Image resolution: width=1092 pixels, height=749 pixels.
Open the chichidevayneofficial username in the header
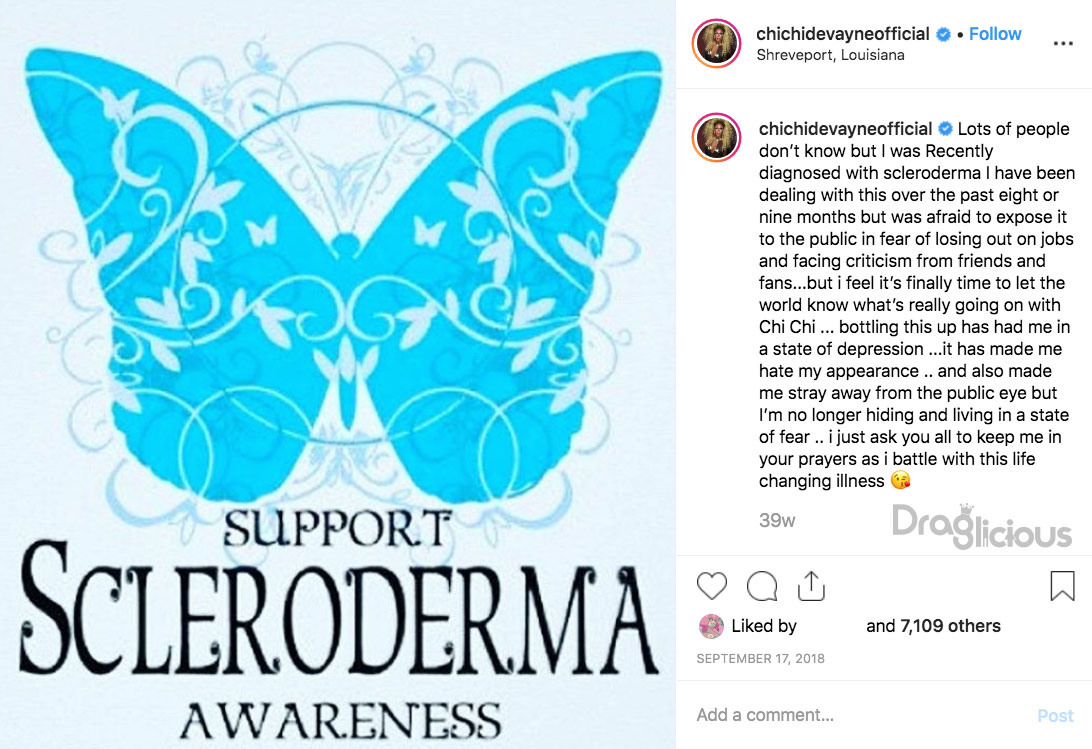[843, 33]
